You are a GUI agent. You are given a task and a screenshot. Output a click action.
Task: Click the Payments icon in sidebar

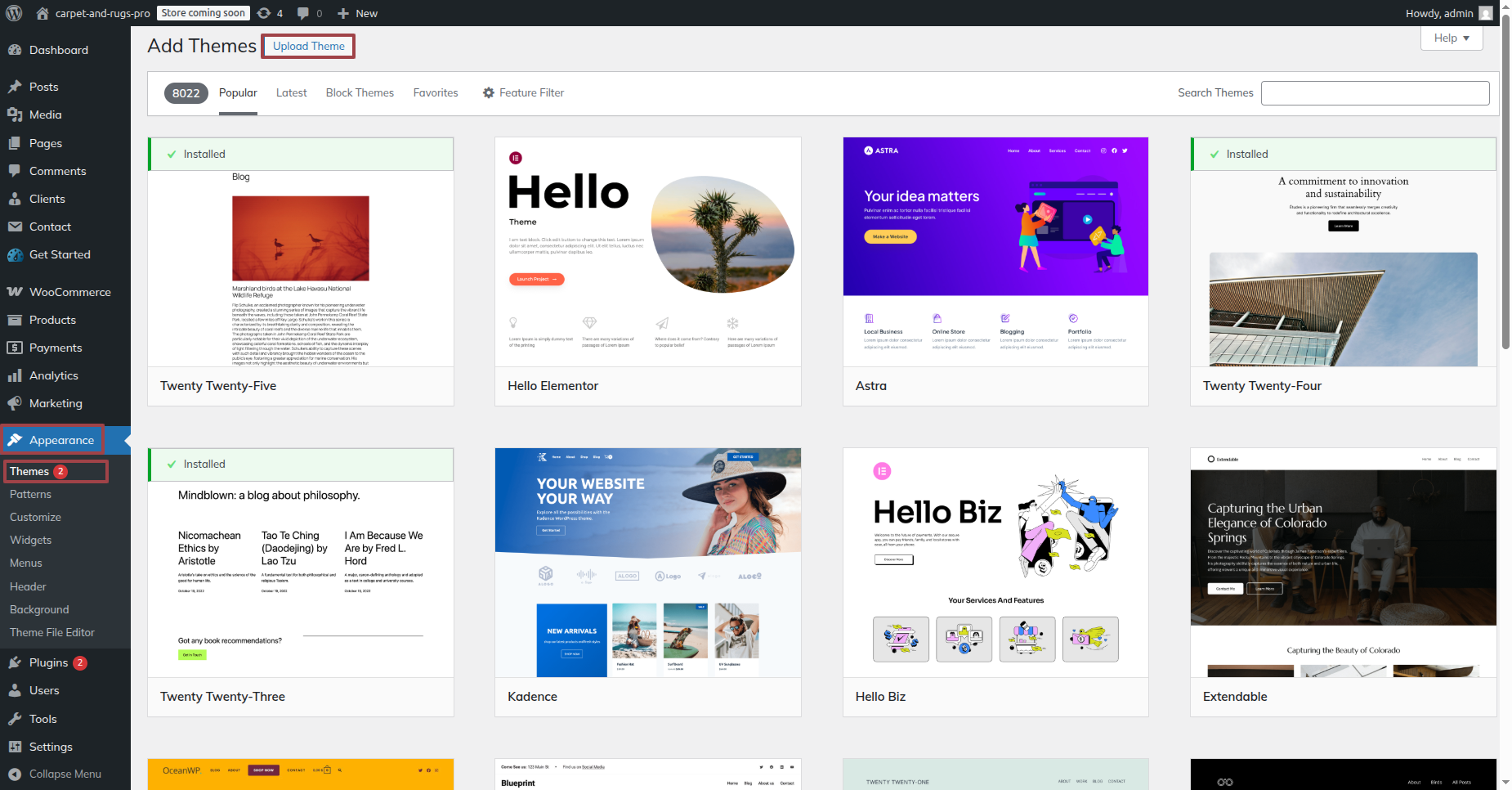tap(15, 348)
